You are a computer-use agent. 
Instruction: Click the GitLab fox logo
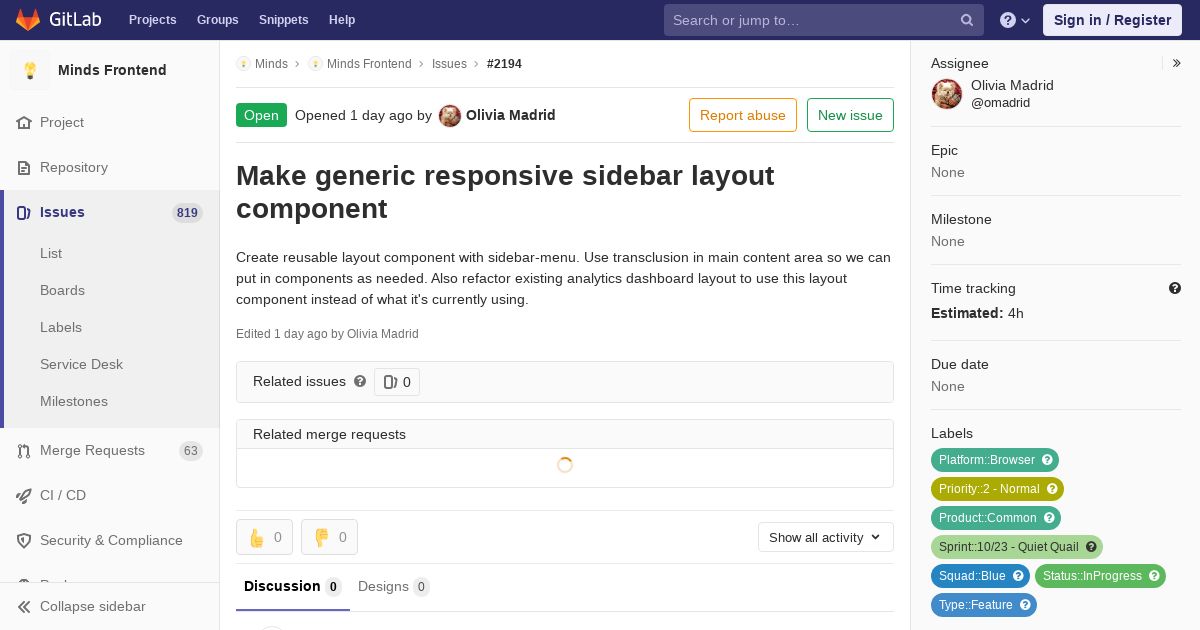click(28, 19)
